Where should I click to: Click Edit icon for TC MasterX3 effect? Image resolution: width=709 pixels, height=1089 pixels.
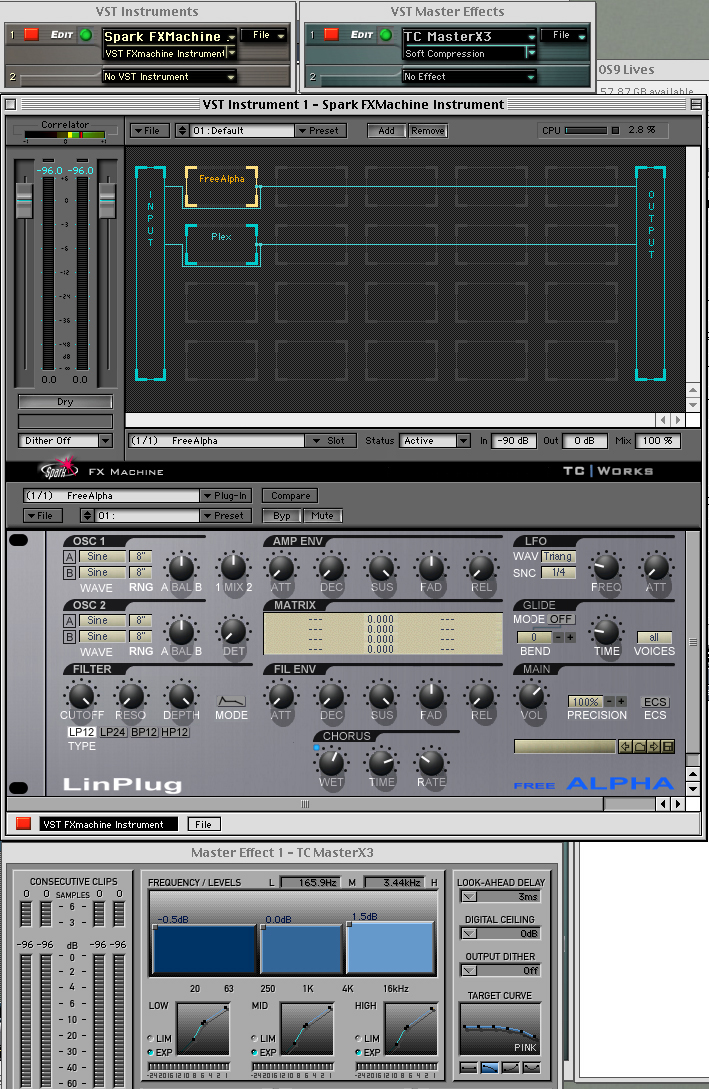pos(362,35)
